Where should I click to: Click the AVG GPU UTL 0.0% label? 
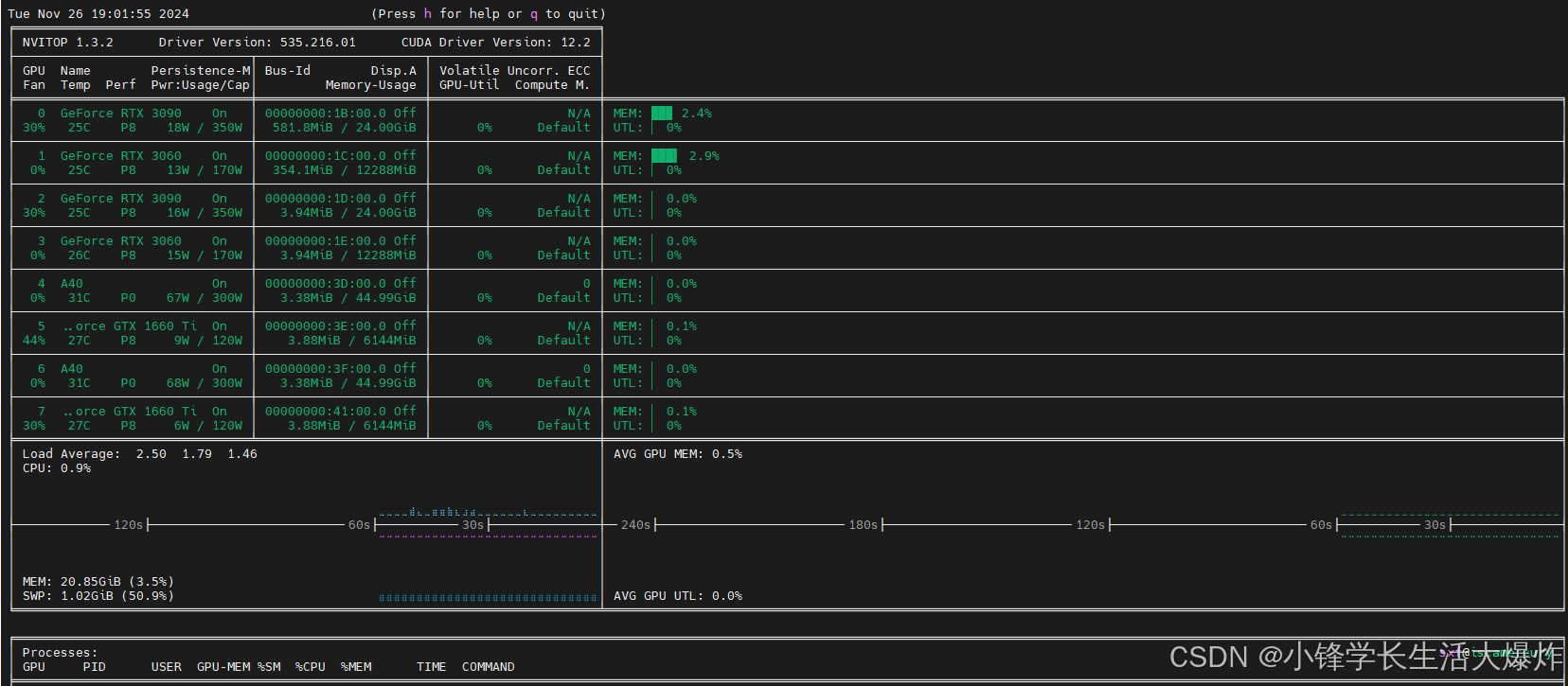pyautogui.click(x=678, y=596)
